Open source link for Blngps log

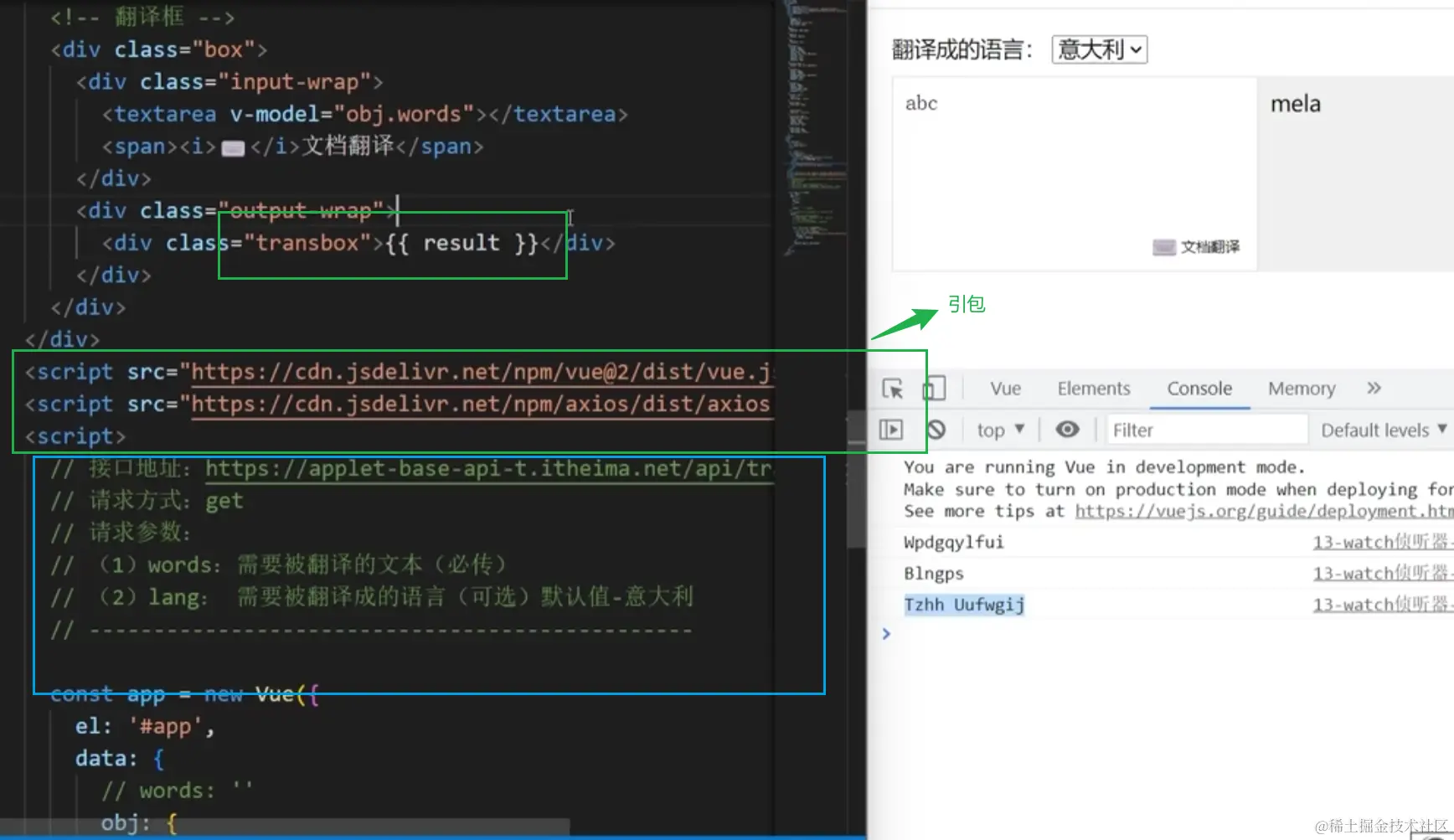[1382, 573]
